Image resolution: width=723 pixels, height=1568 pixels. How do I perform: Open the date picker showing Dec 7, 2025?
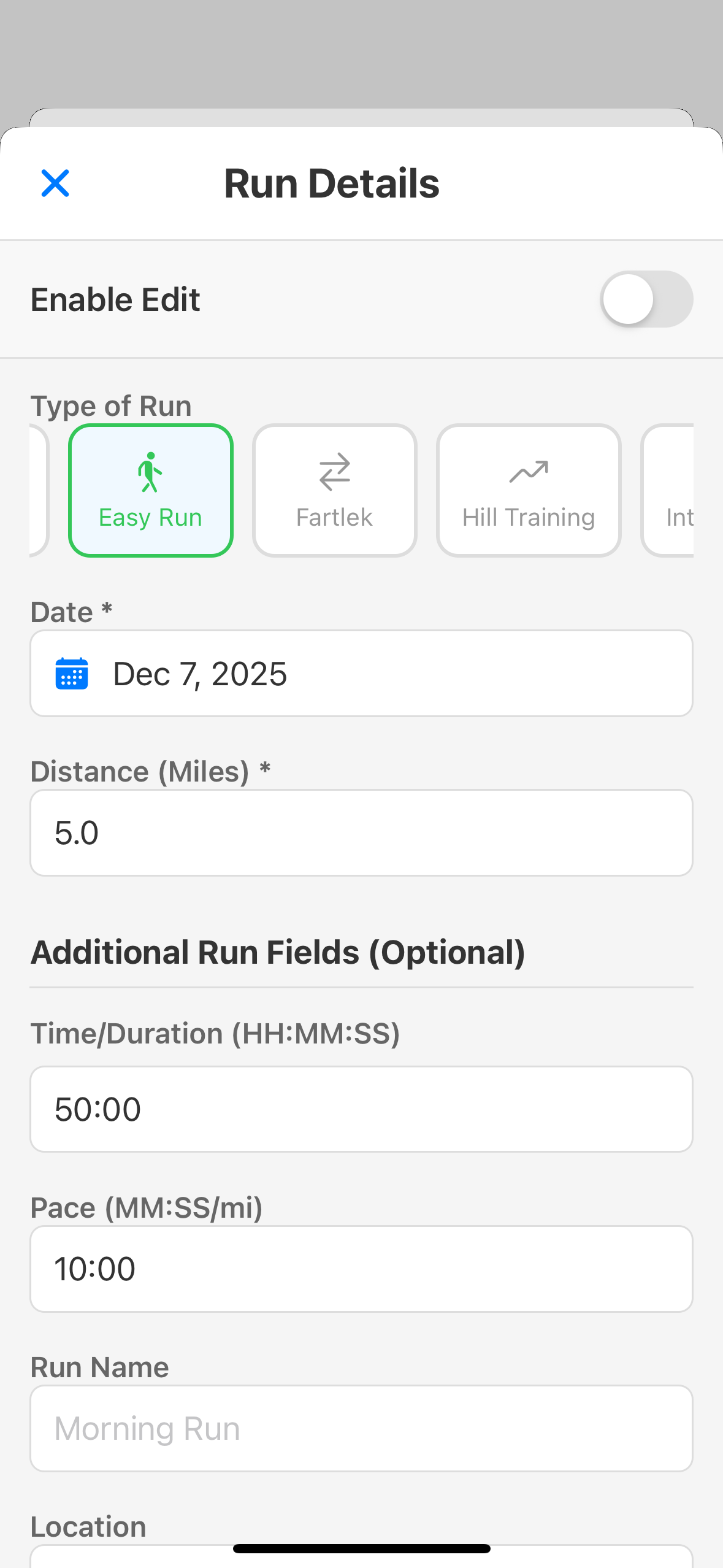point(361,674)
